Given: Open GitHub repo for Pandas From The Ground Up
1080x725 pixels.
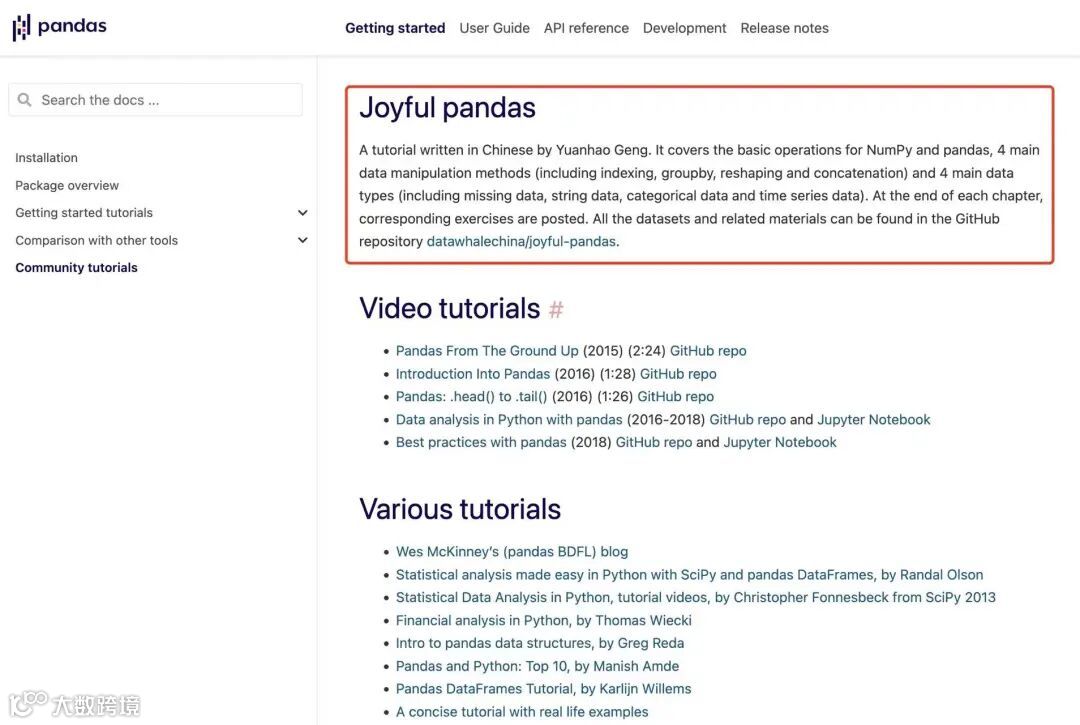Looking at the screenshot, I should click(x=708, y=351).
